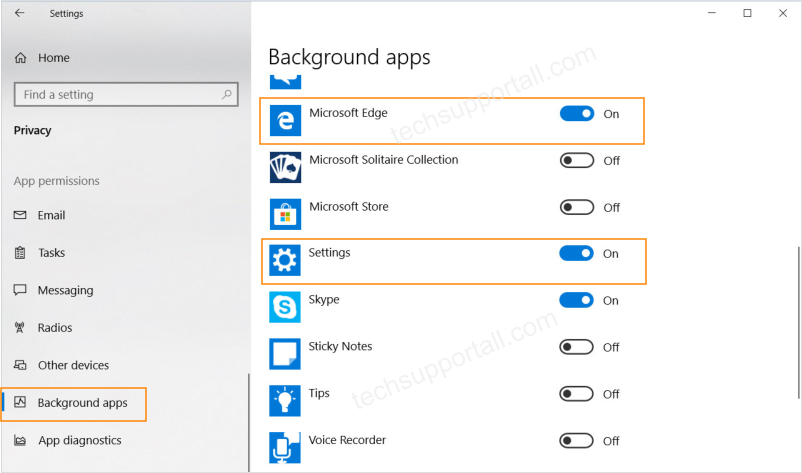Image resolution: width=802 pixels, height=473 pixels.
Task: Click the Settings gear app icon
Action: click(284, 260)
